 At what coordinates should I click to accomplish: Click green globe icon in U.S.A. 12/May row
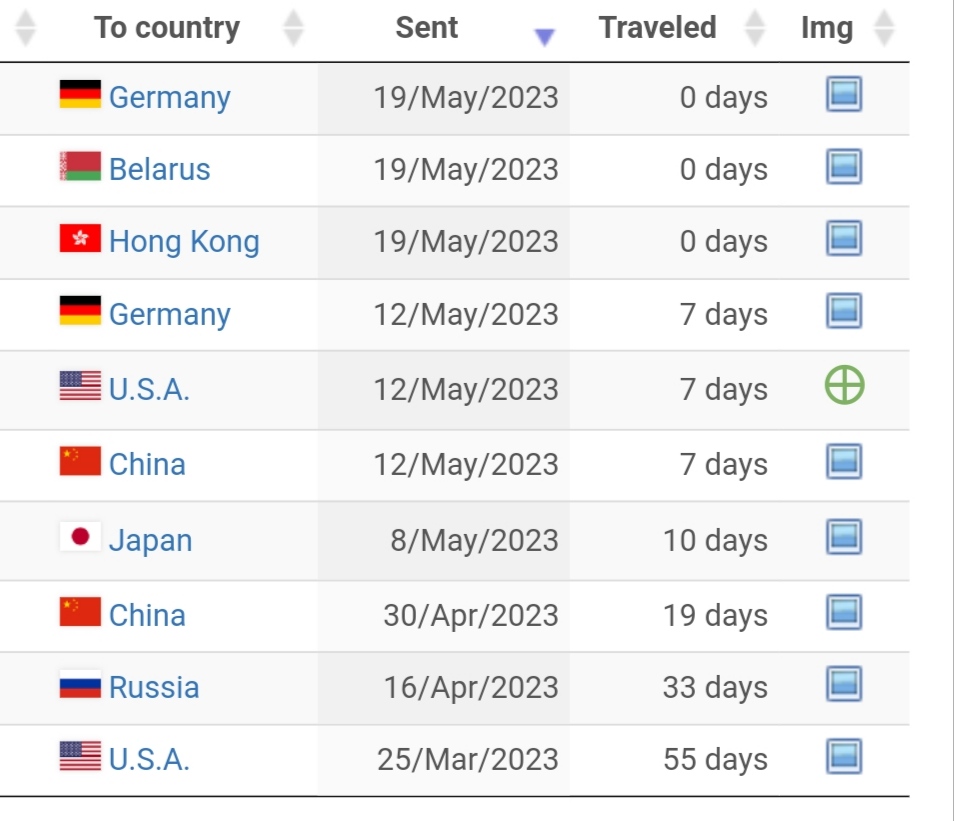coord(844,385)
